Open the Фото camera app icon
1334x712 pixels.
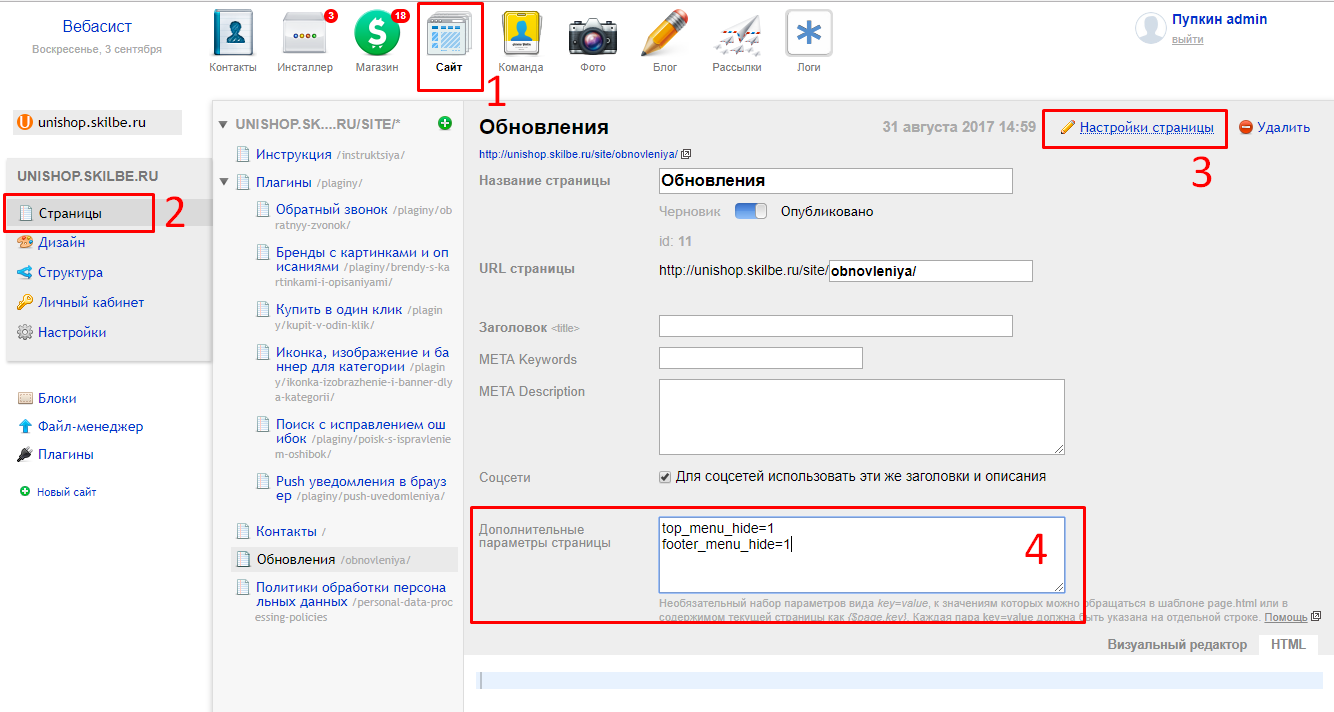pyautogui.click(x=593, y=36)
